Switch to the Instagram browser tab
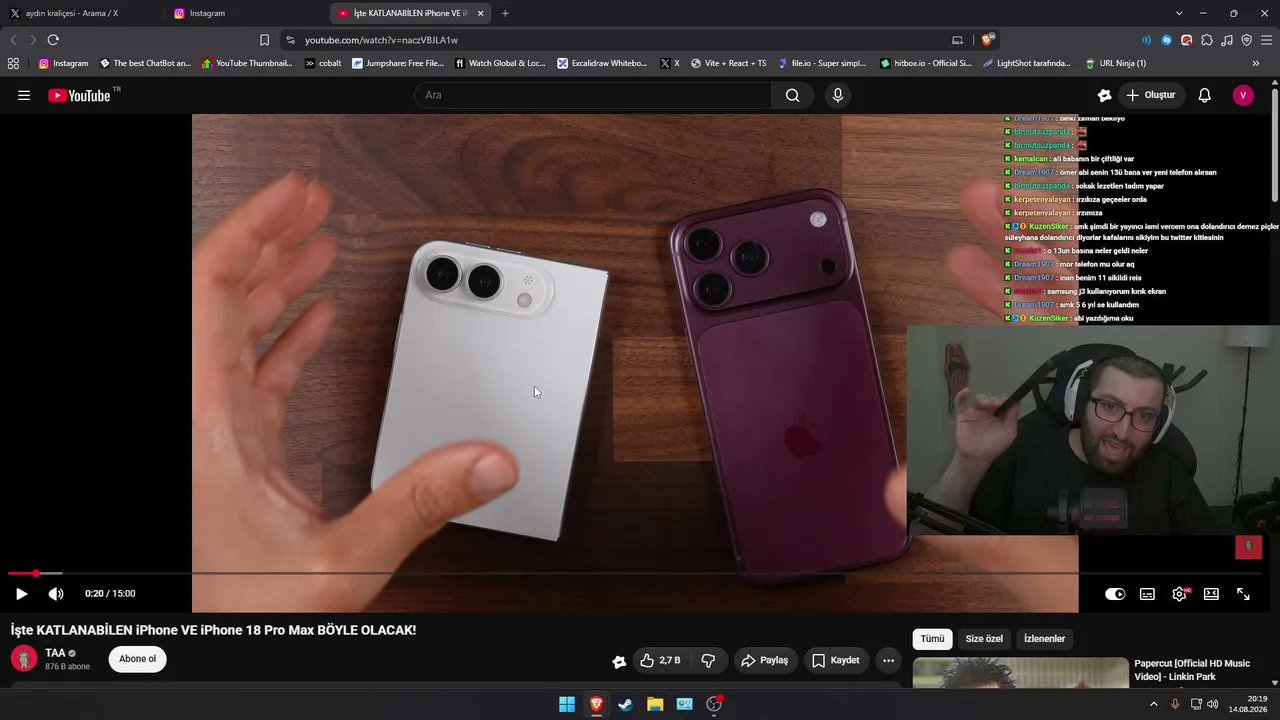This screenshot has width=1280, height=720. point(246,13)
